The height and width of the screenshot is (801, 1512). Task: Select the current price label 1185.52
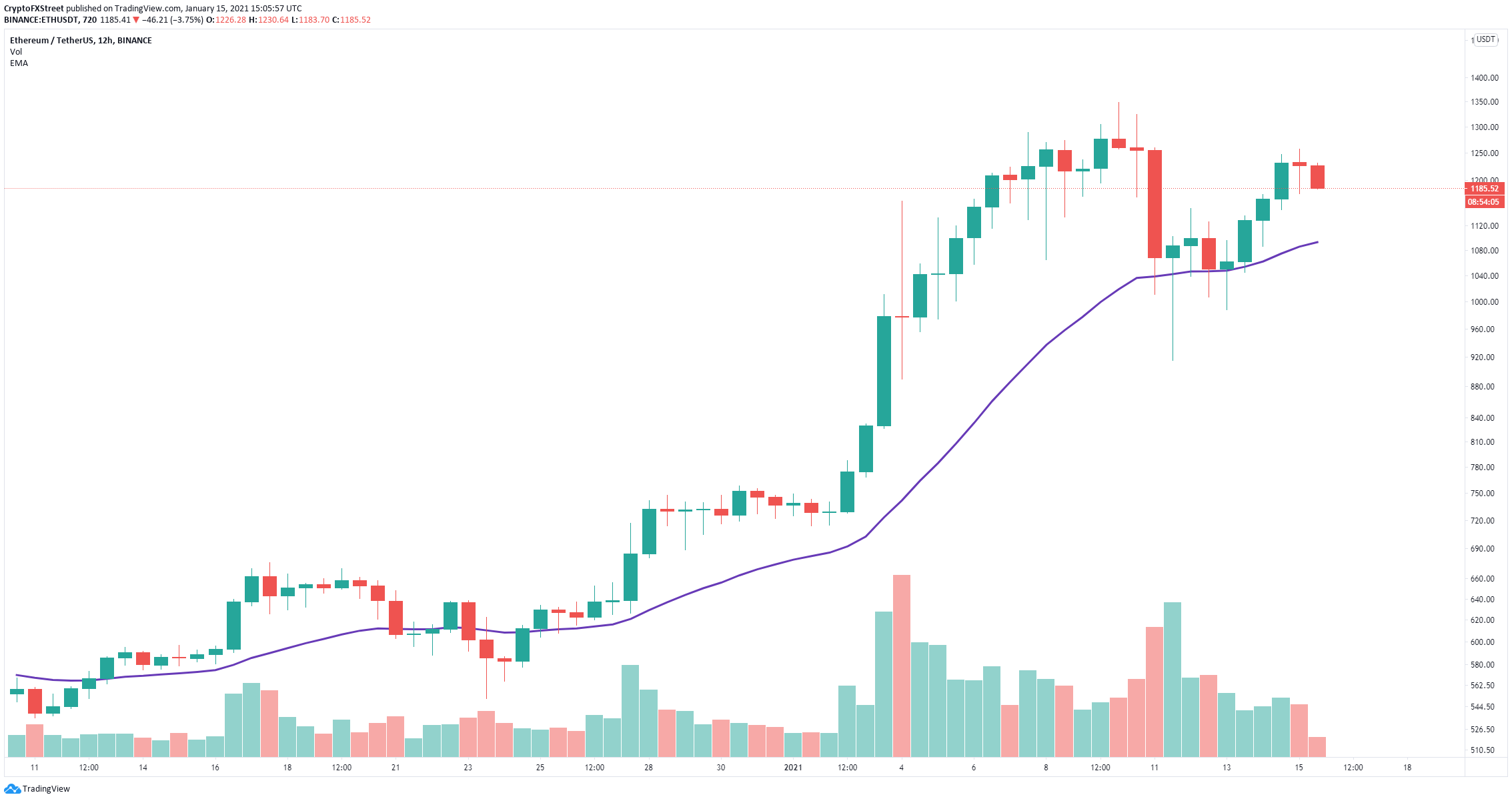point(1484,189)
